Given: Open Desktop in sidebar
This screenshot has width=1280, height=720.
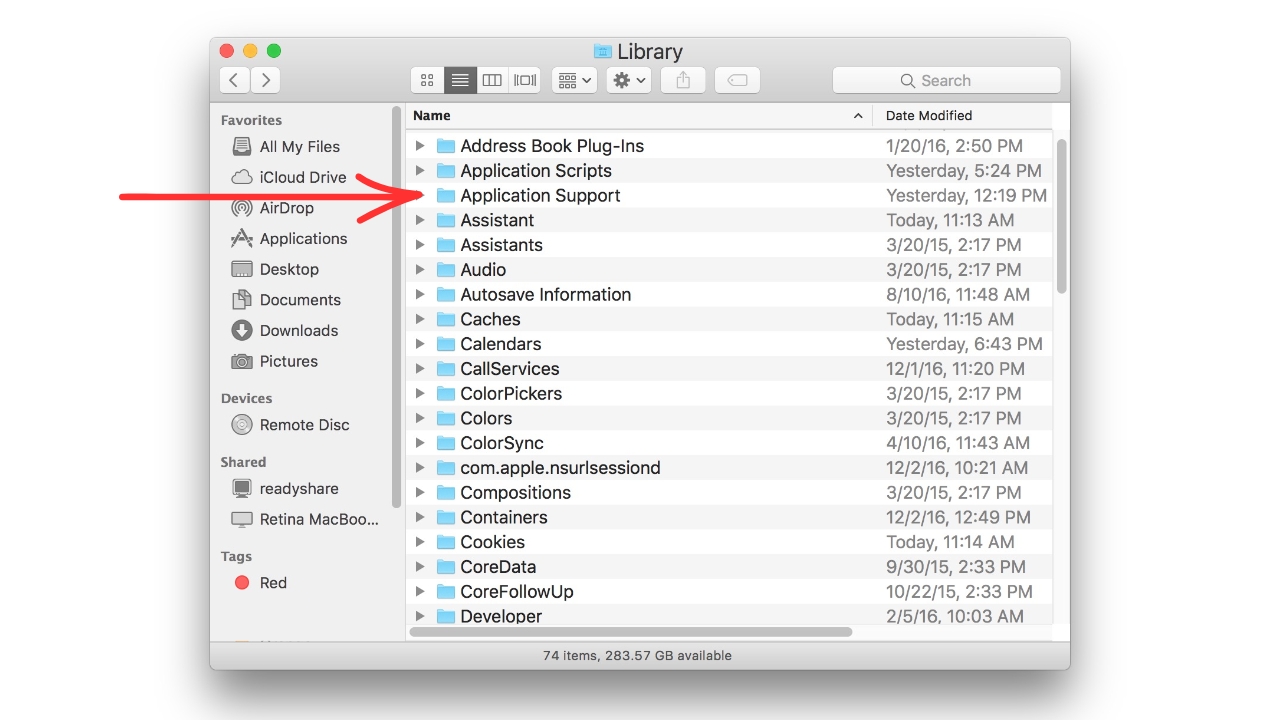Looking at the screenshot, I should click(x=275, y=269).
